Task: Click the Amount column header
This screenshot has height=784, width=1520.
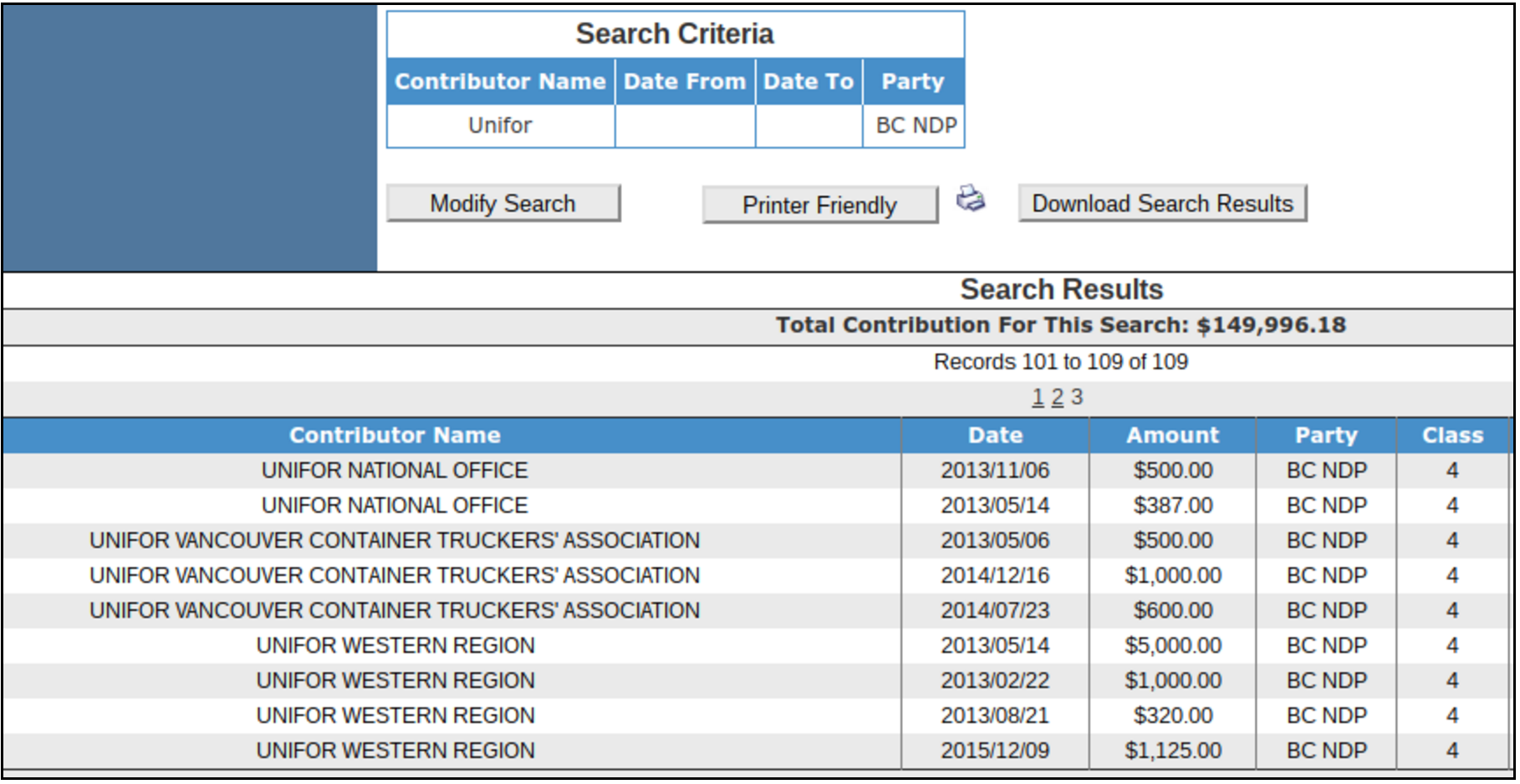Action: point(1172,435)
